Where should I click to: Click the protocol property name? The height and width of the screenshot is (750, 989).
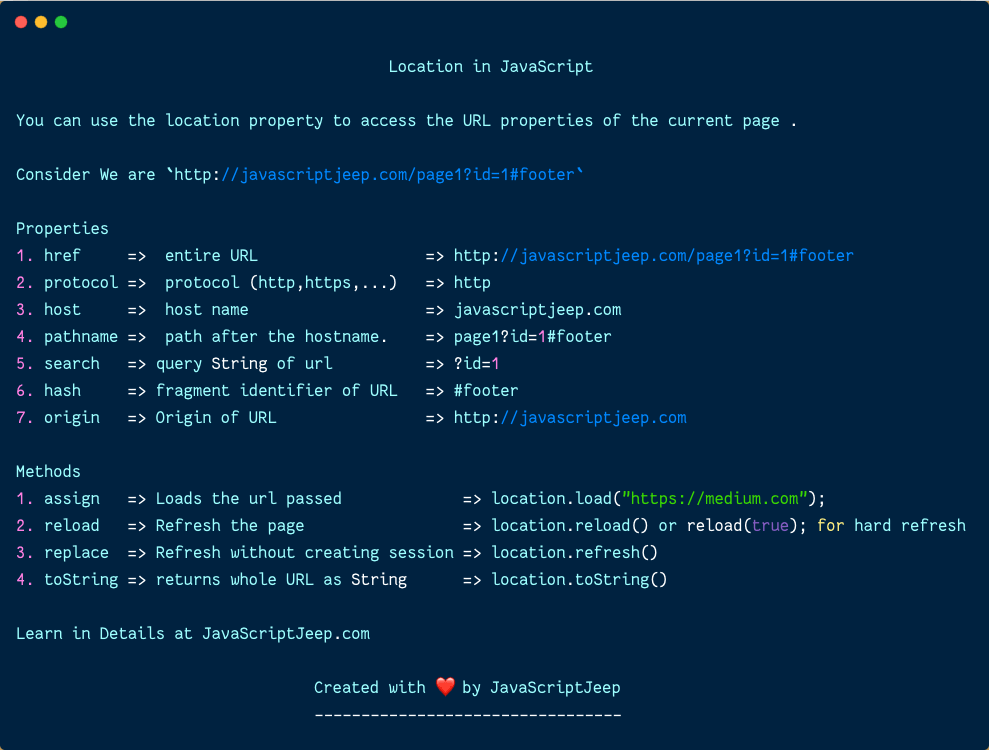(x=81, y=283)
